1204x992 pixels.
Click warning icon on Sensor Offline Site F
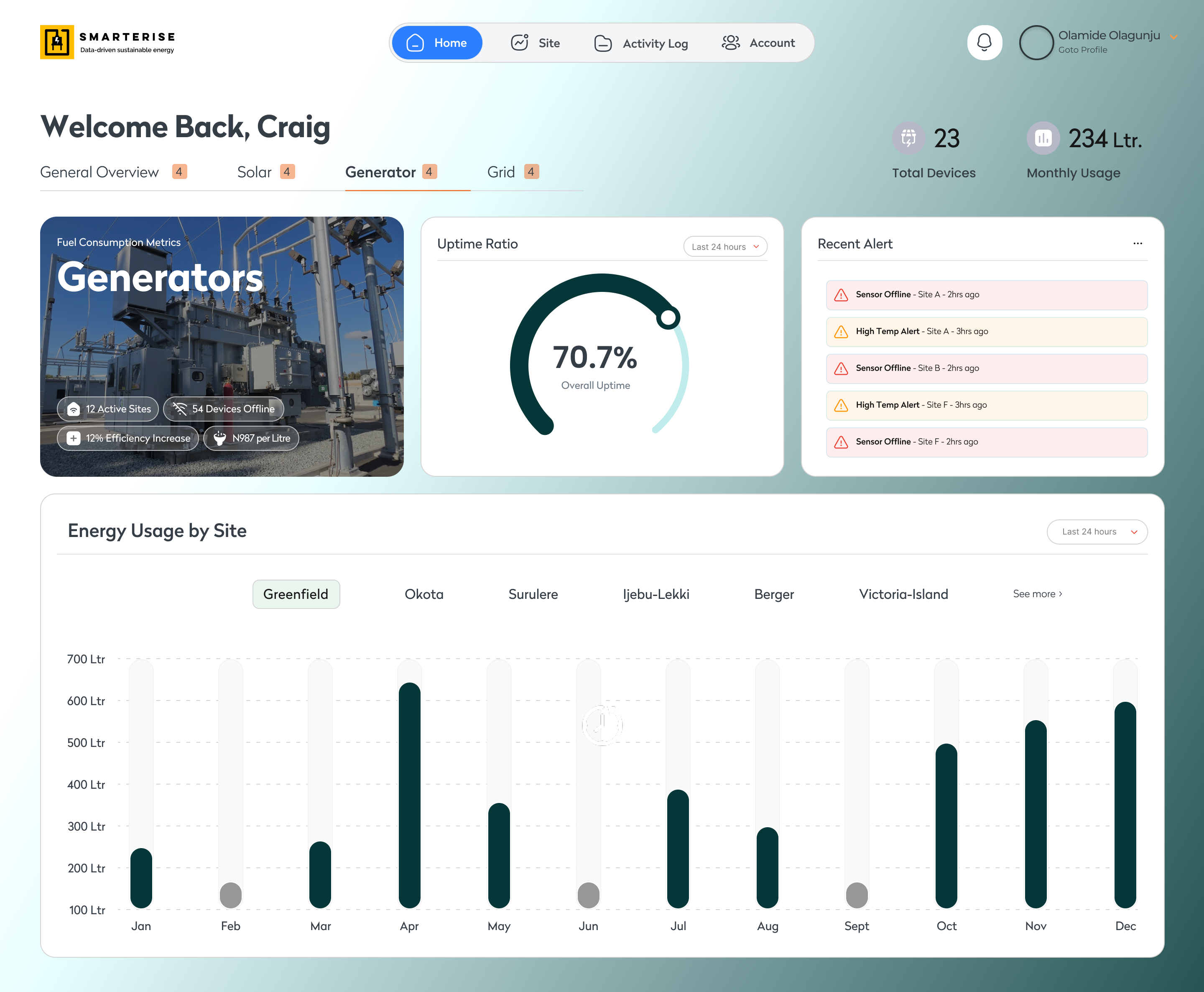pos(841,442)
